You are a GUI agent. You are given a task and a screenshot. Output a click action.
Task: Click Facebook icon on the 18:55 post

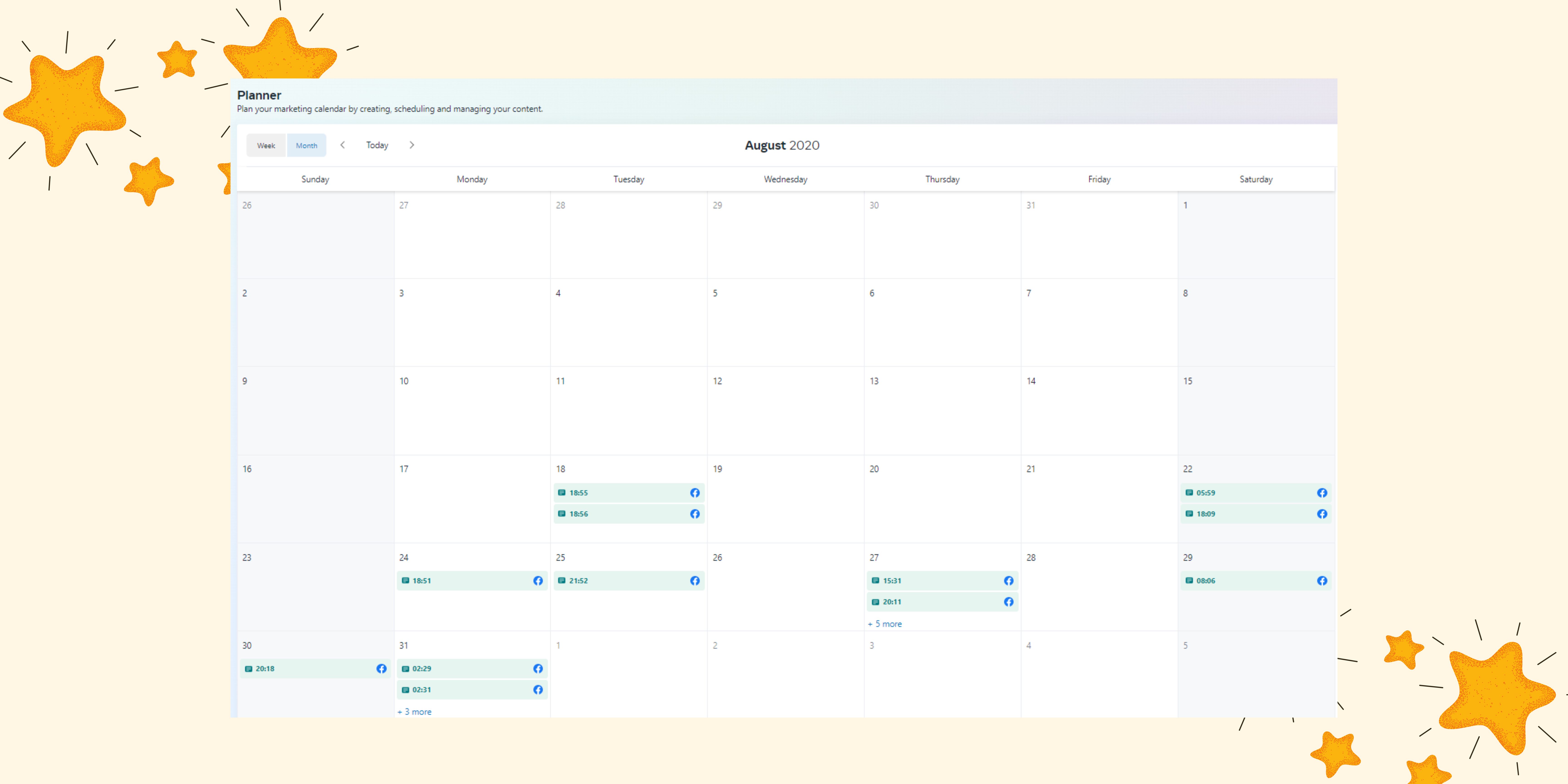[695, 492]
